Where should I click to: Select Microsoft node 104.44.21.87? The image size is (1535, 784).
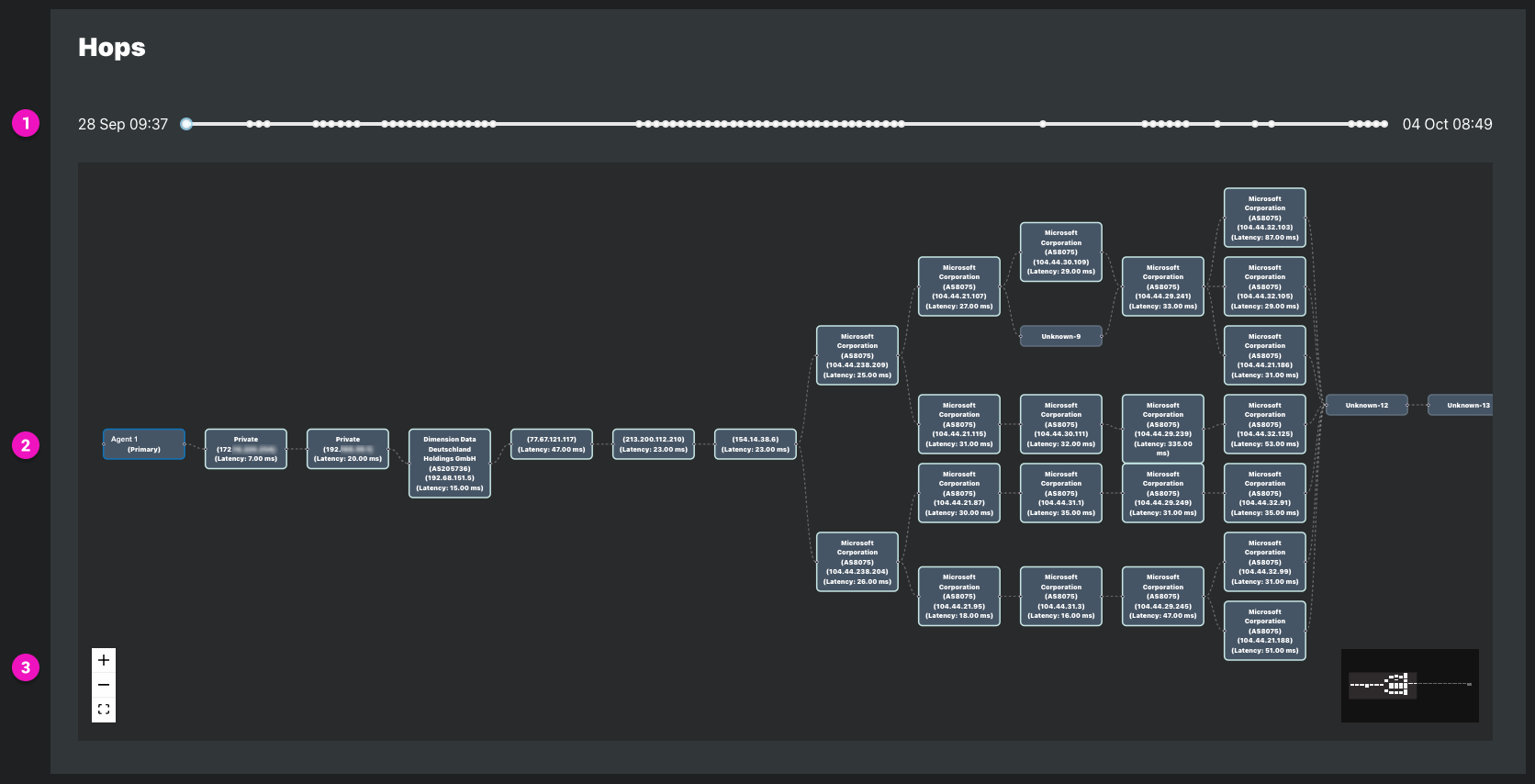pos(959,493)
